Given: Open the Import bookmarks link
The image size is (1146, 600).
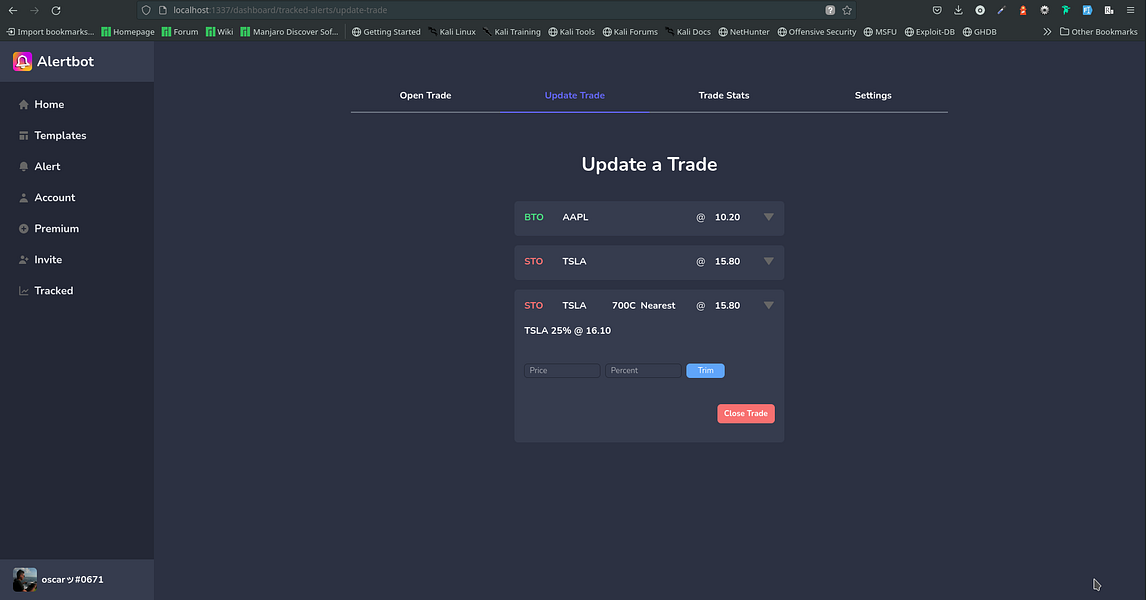Looking at the screenshot, I should point(50,31).
